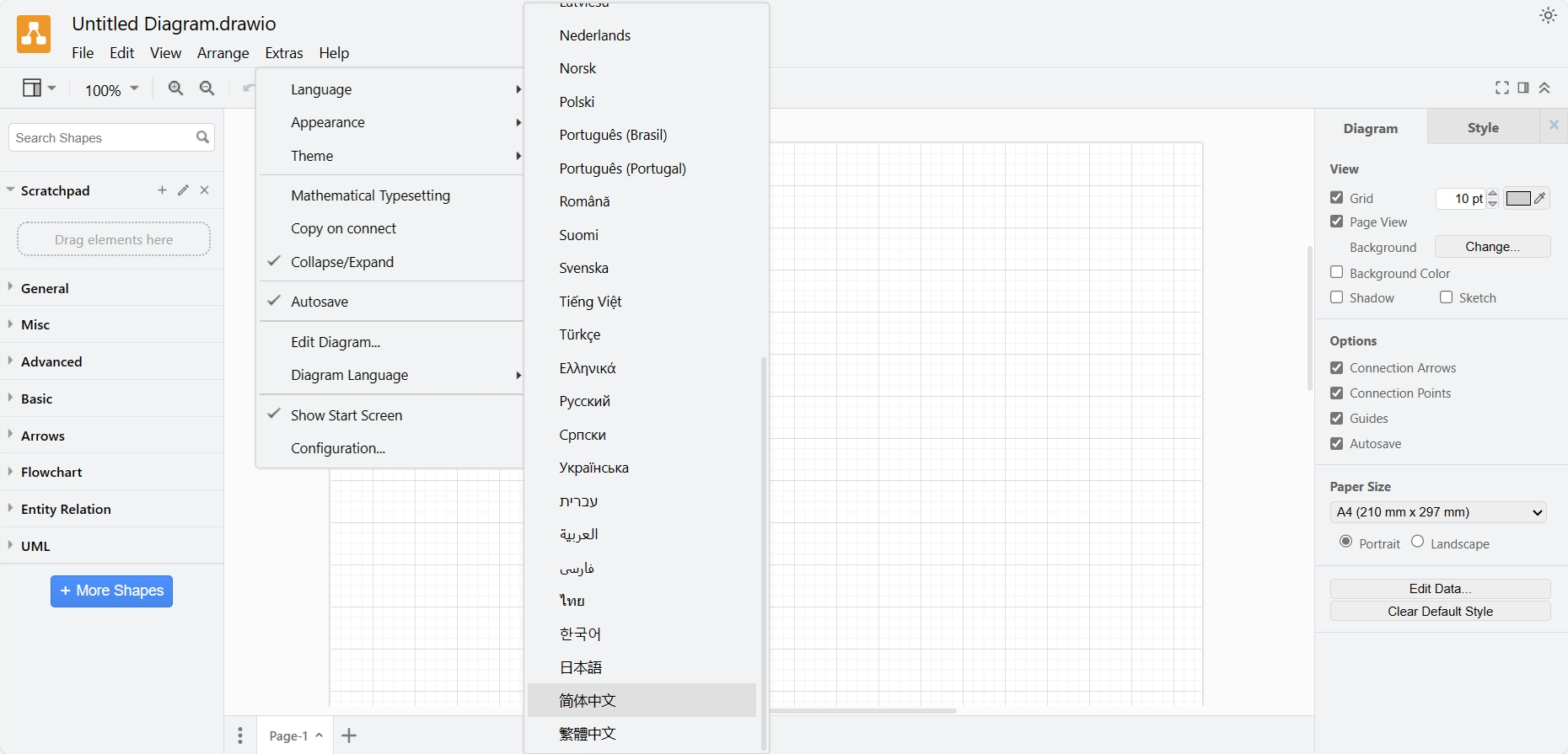Open the sidebar layout view icon
This screenshot has height=754, width=1568.
[x=39, y=88]
